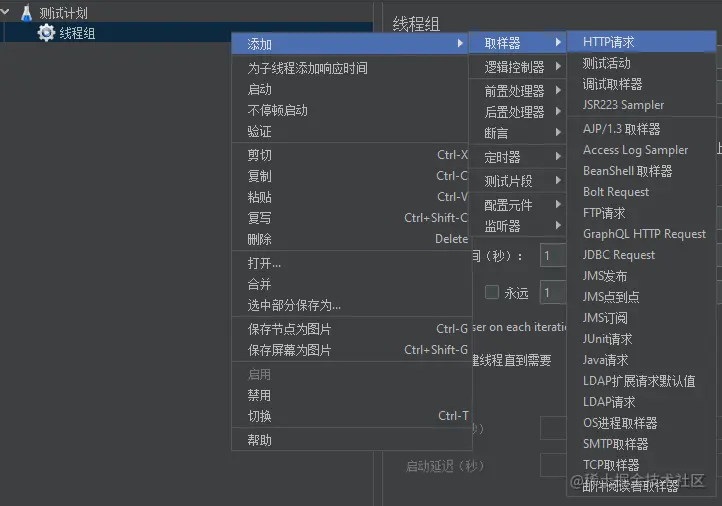Choose JMS订阅 sampler
722x506 pixels.
641,318
